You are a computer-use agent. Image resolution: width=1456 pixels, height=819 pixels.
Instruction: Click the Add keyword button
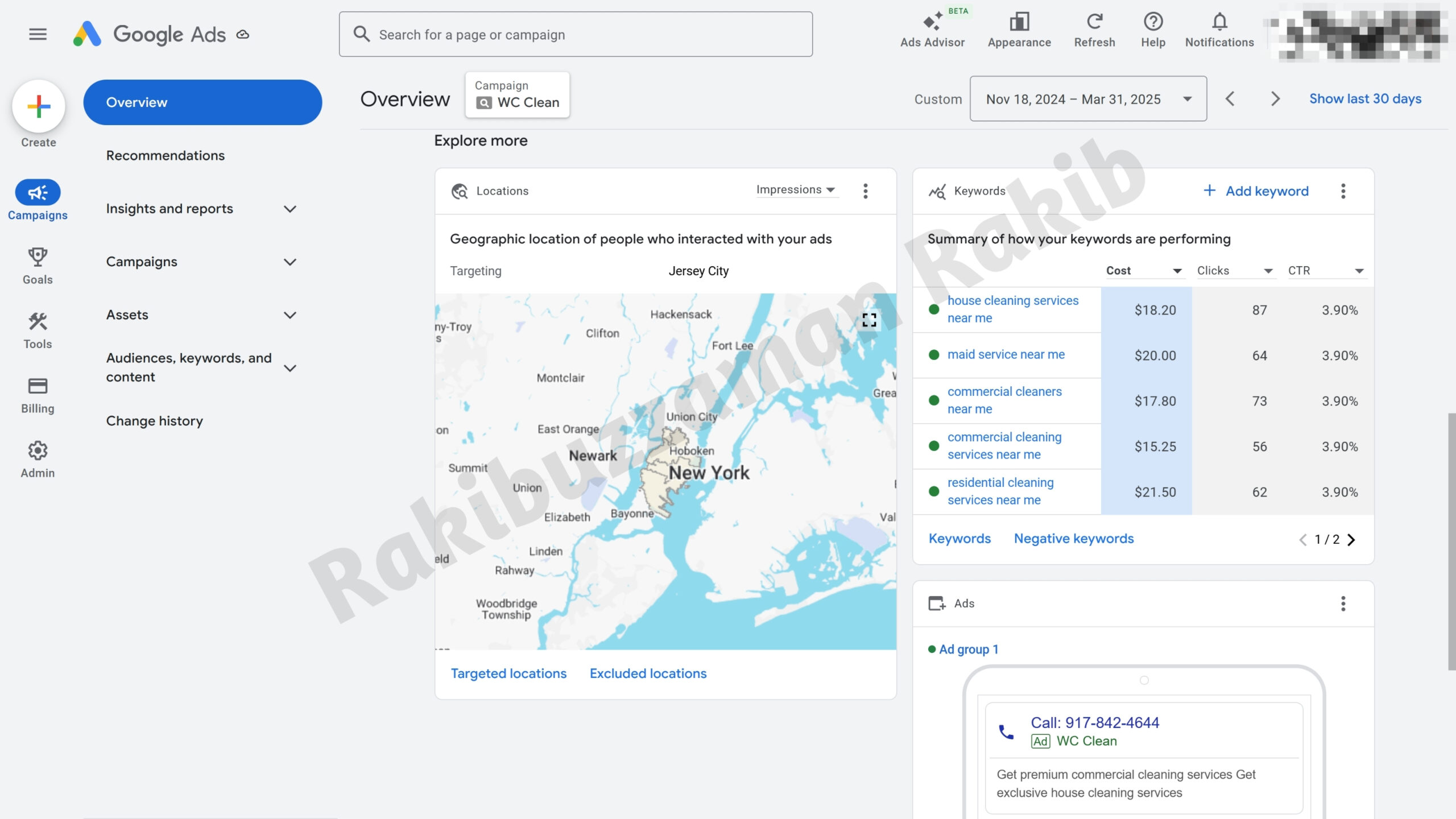click(1256, 191)
